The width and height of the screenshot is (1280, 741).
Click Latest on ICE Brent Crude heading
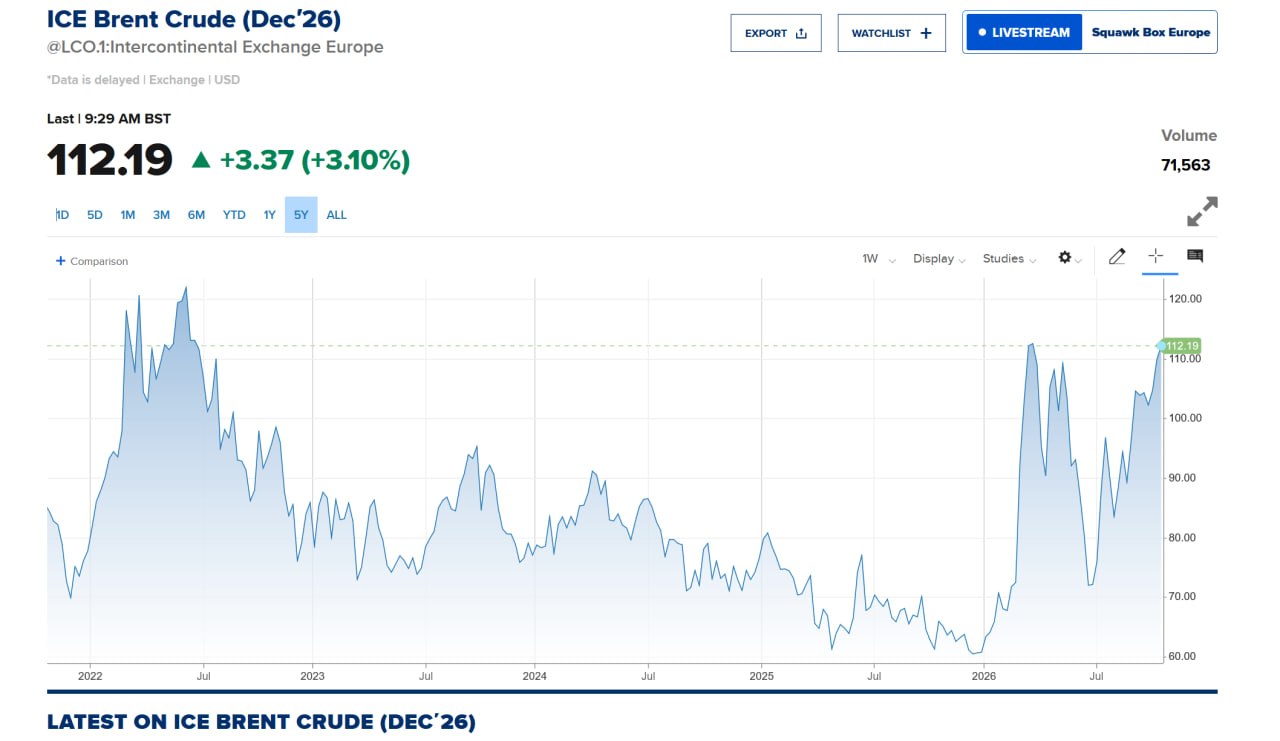pos(261,721)
